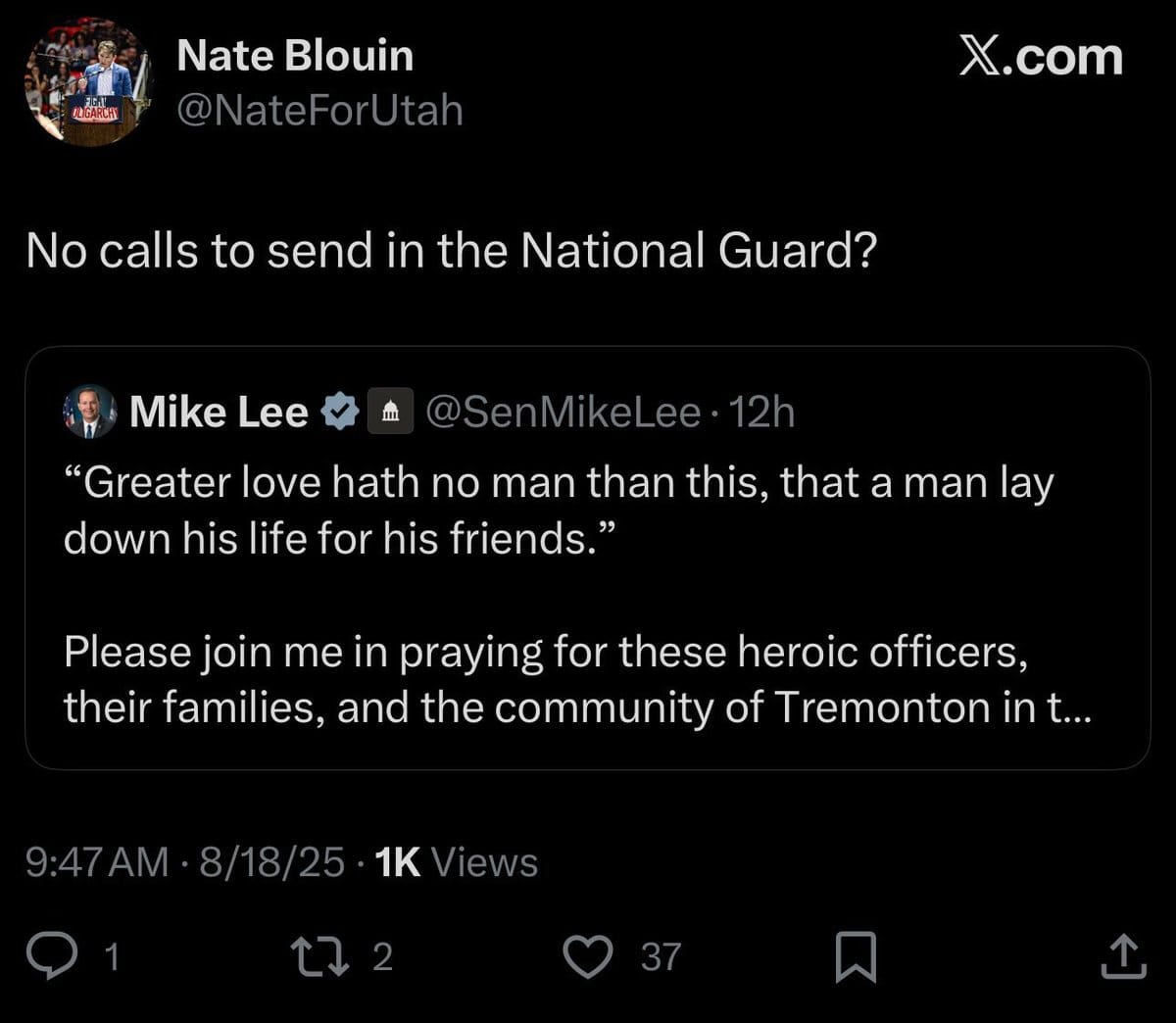View the 1K Views analytics
Image resolution: width=1176 pixels, height=1023 pixels.
(x=456, y=862)
